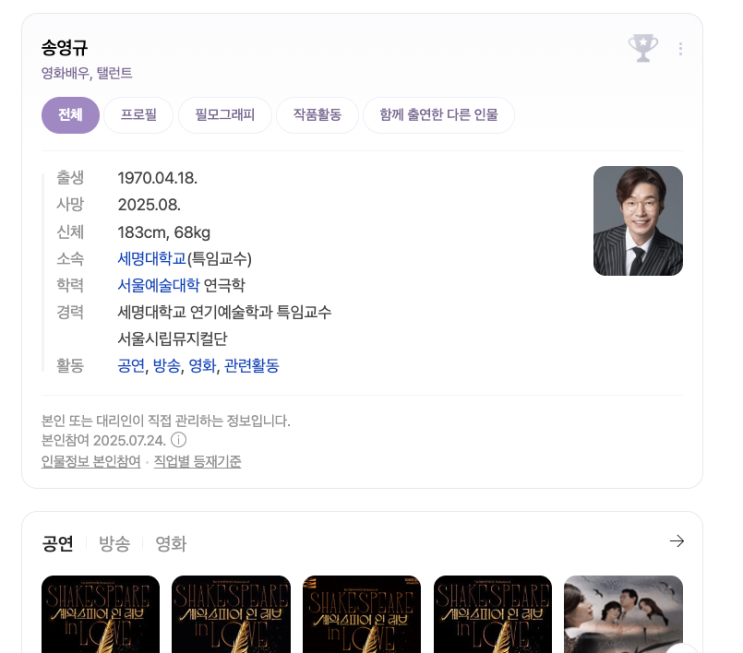Click the info icon next to 본인참여 2025.07.24.
This screenshot has width=743, height=653.
pos(179,440)
